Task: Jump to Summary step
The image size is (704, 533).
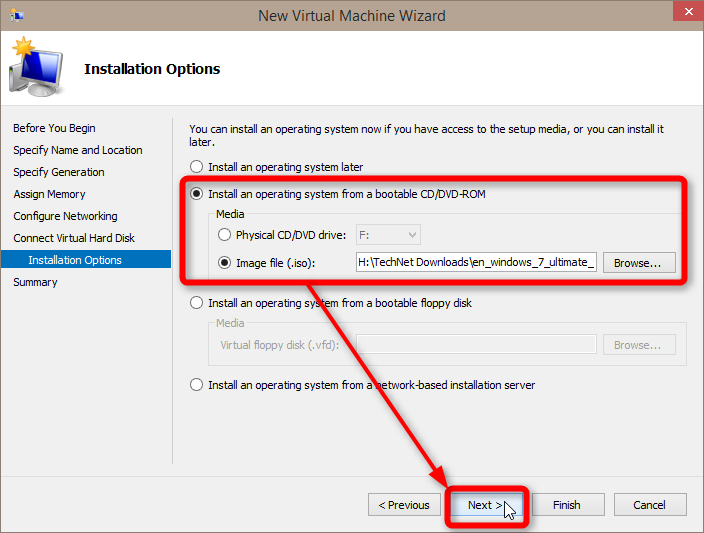Action: coord(35,282)
